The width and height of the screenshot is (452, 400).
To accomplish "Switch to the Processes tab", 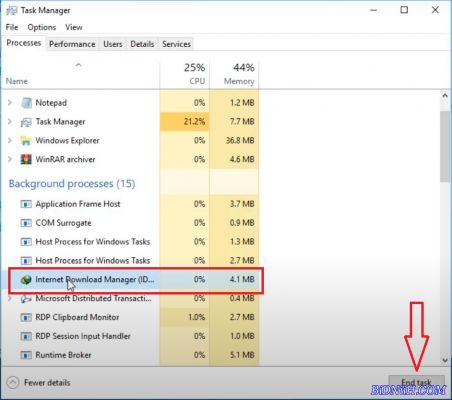I will pos(24,43).
